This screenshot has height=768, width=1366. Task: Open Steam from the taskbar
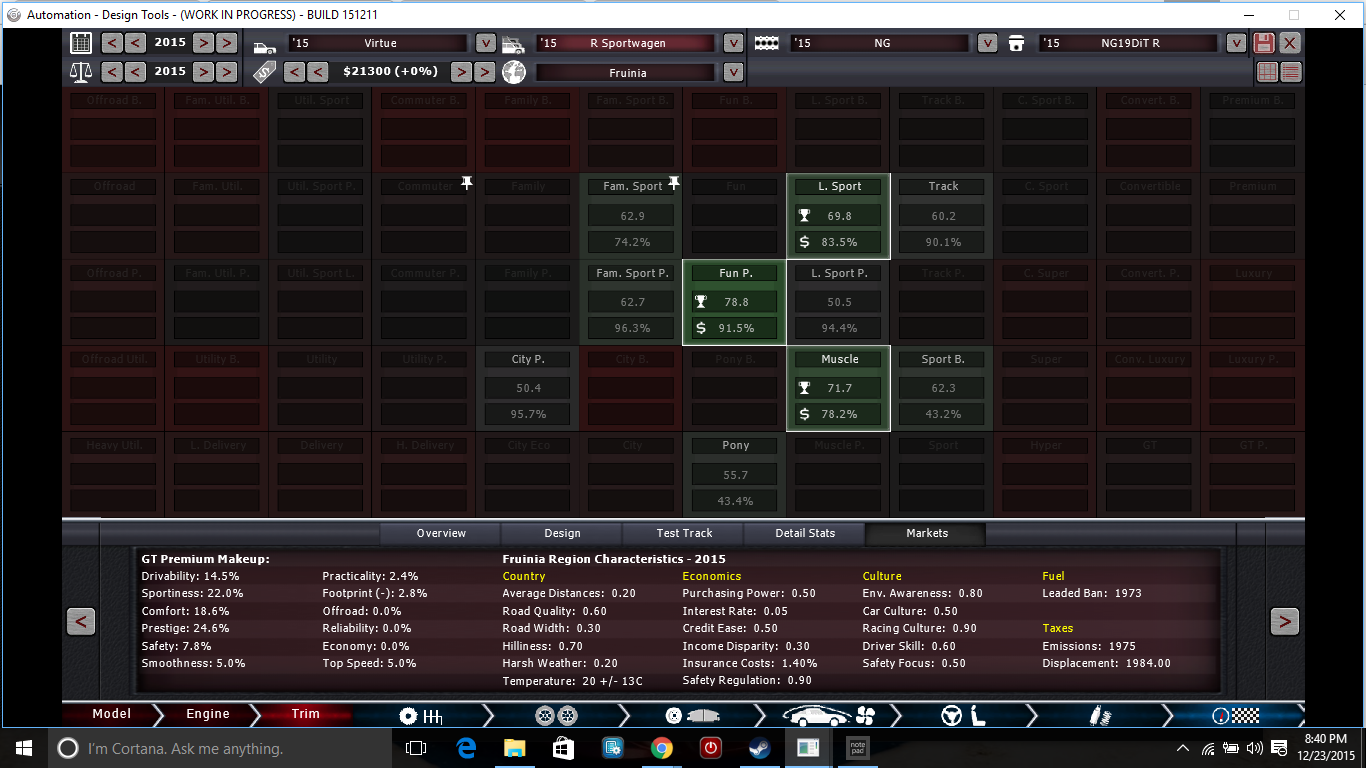(759, 748)
